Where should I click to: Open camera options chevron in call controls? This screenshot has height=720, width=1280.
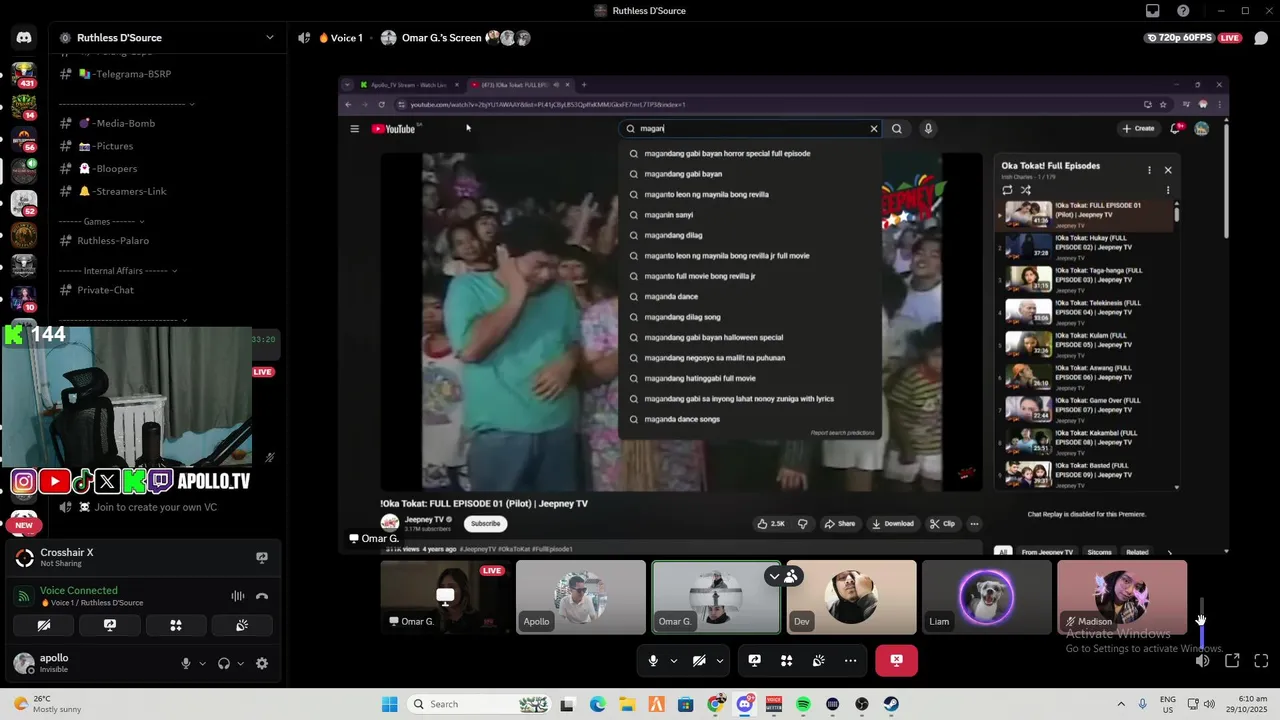click(719, 660)
